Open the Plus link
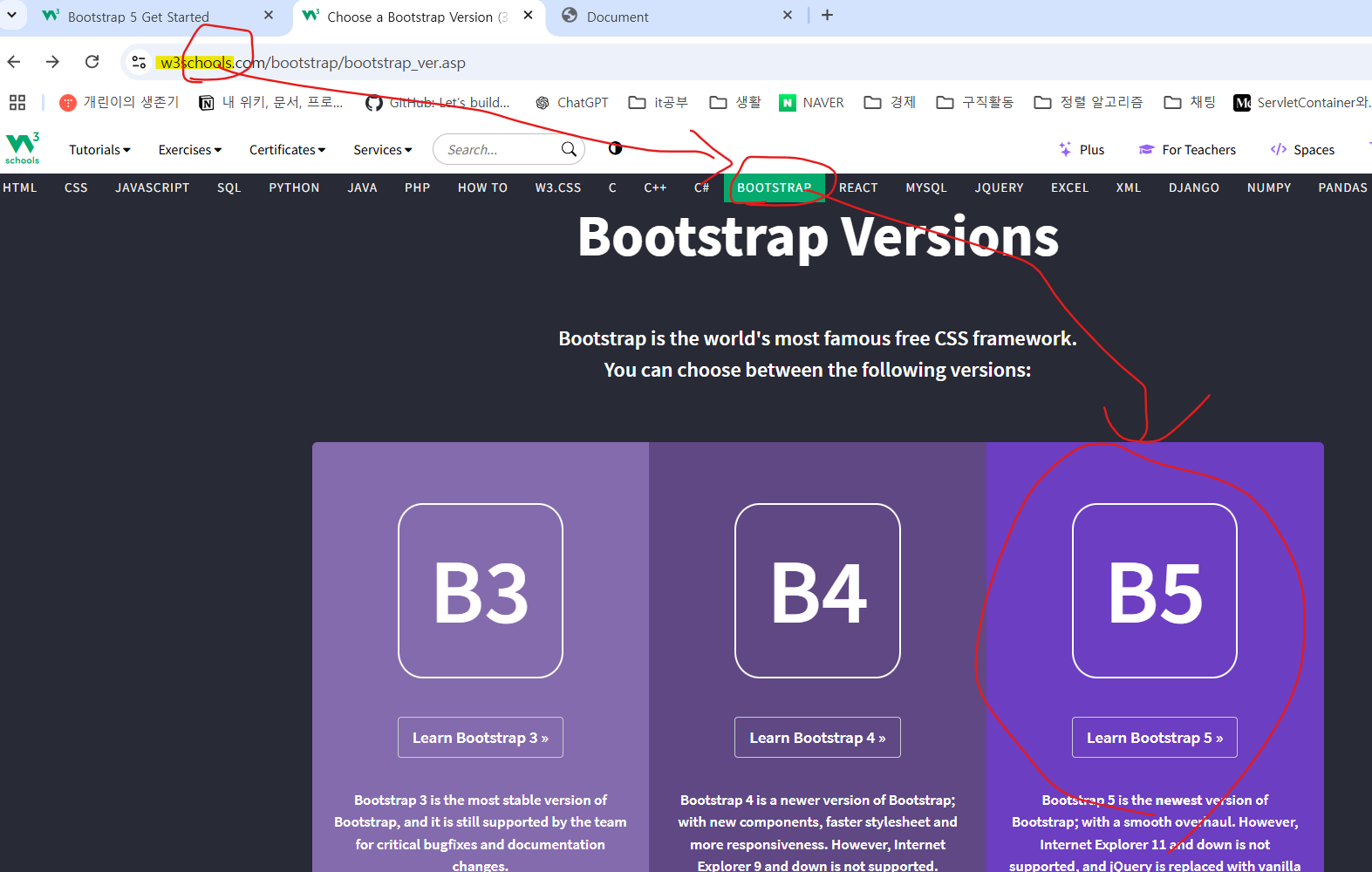Screen dimensions: 1372x872 click(x=1082, y=149)
